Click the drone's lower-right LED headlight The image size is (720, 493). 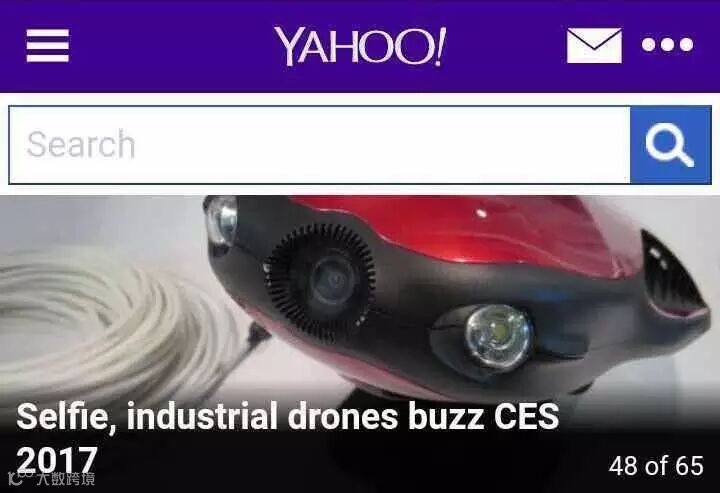(x=497, y=335)
